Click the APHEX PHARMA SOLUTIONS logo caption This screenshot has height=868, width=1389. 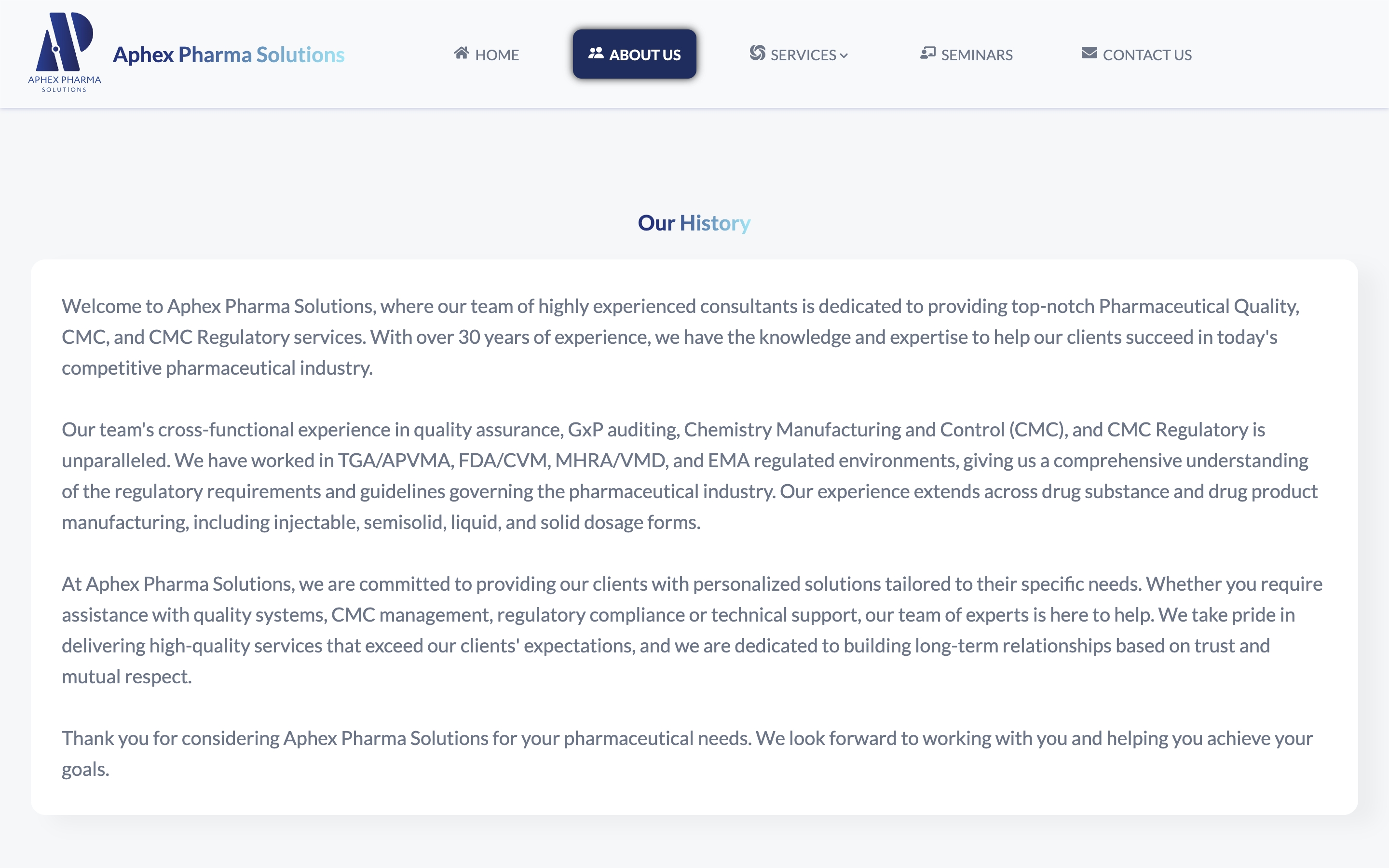pos(64,84)
